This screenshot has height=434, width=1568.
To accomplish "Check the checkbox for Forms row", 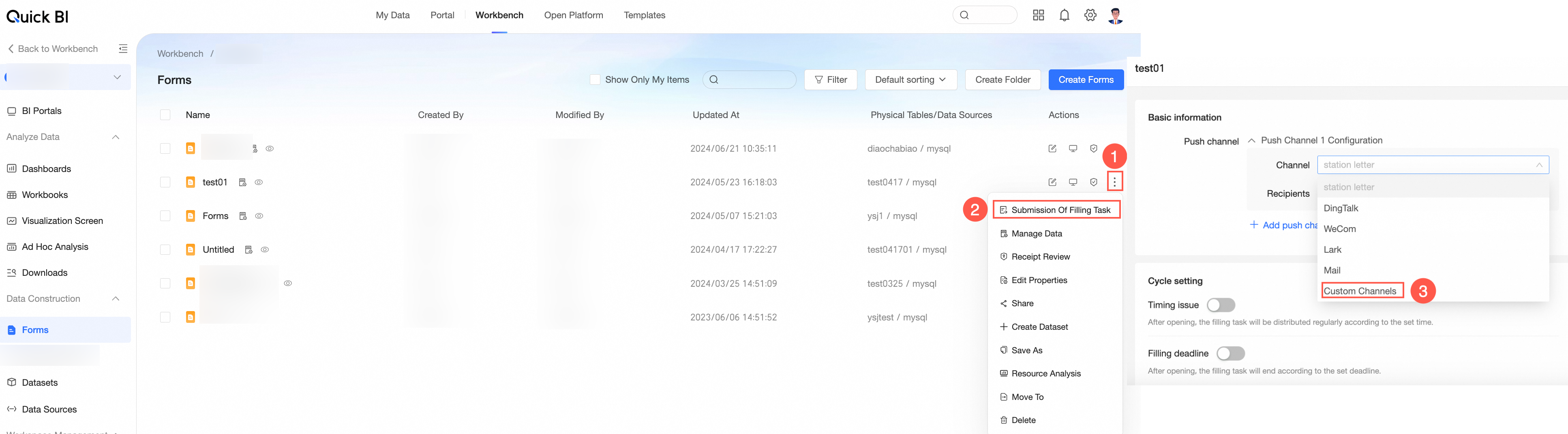I will 165,216.
